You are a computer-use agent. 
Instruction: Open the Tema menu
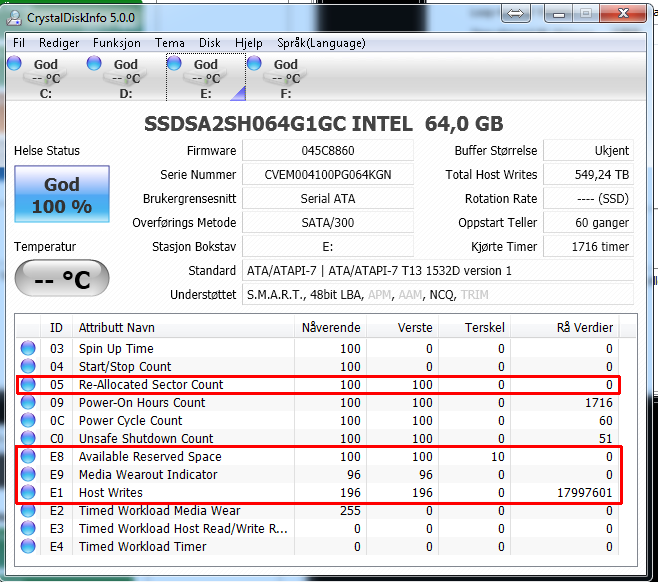pyautogui.click(x=170, y=43)
